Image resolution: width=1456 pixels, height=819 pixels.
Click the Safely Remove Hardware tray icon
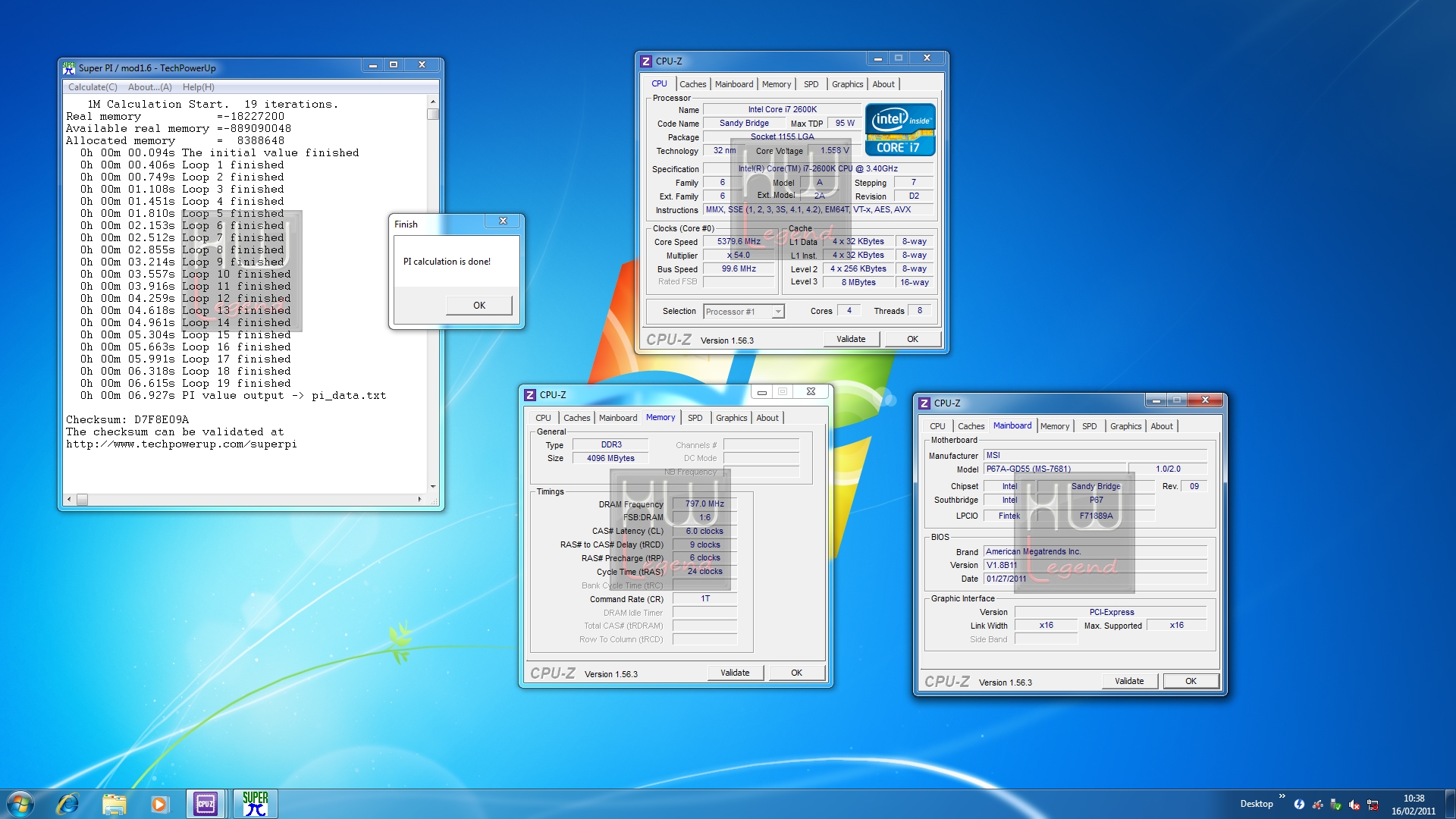[1336, 805]
